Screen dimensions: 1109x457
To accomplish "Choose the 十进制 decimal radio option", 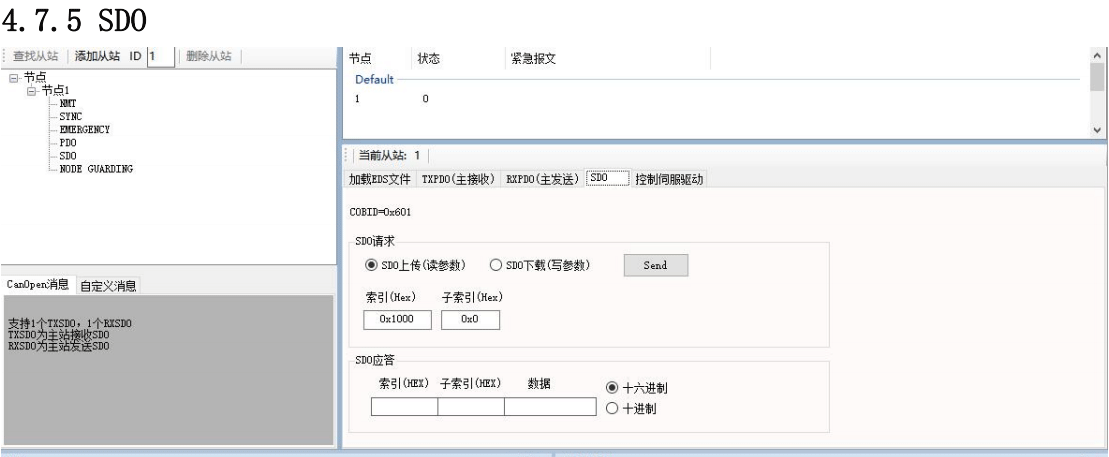I will (612, 409).
